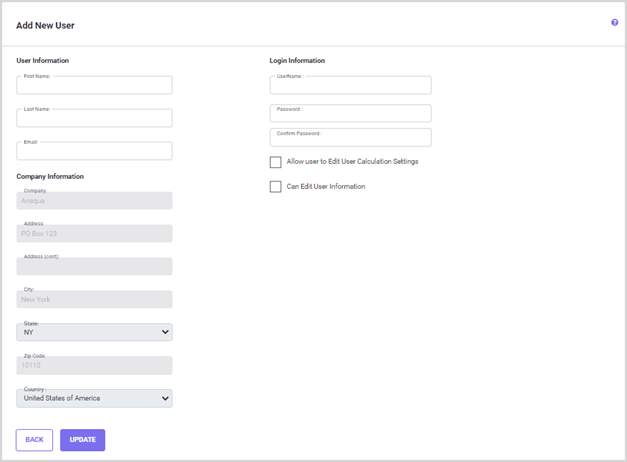Click the disabled Company field showing Anaqua
Image resolution: width=627 pixels, height=462 pixels.
(x=94, y=200)
